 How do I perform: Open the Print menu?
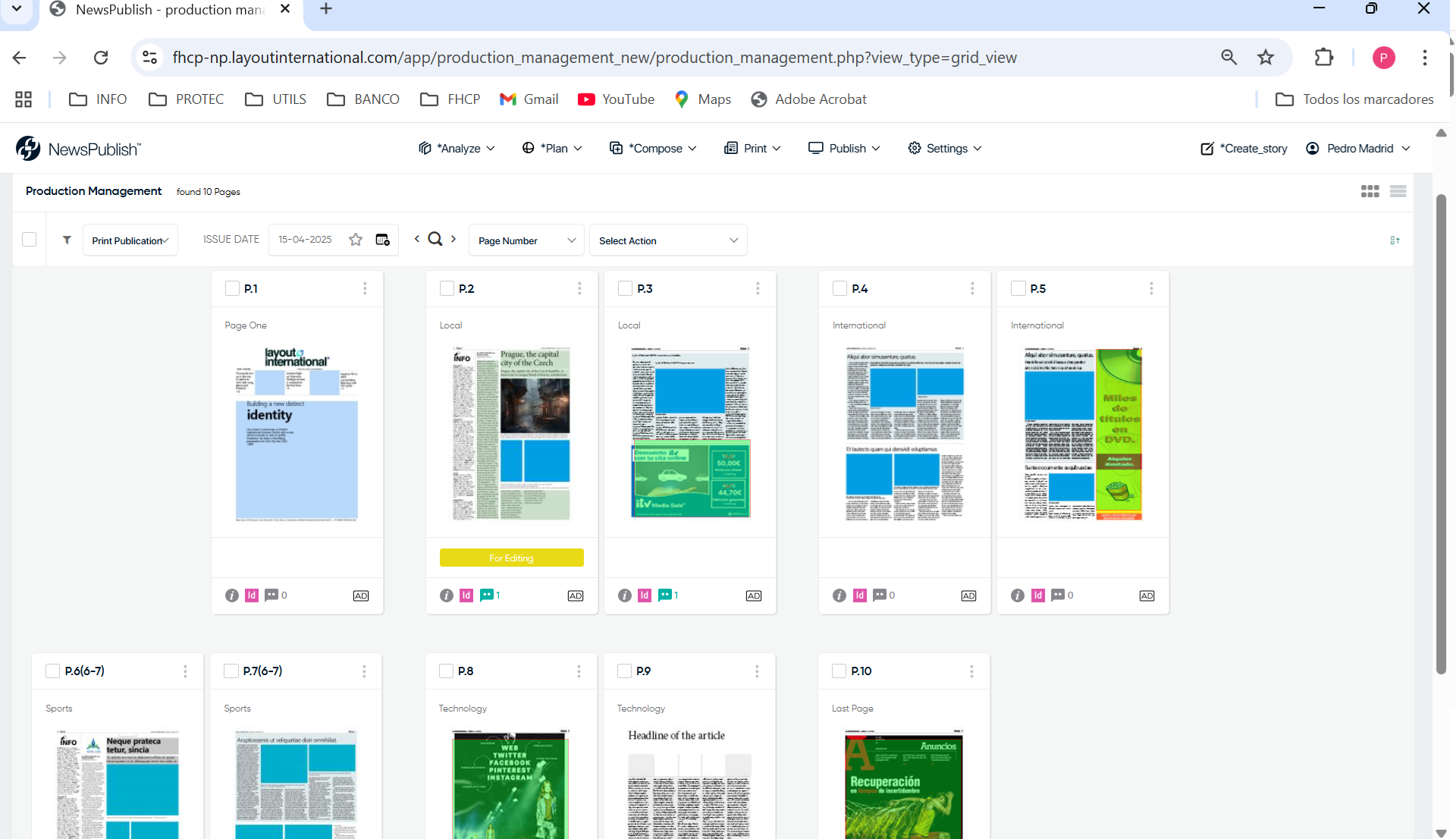point(752,149)
